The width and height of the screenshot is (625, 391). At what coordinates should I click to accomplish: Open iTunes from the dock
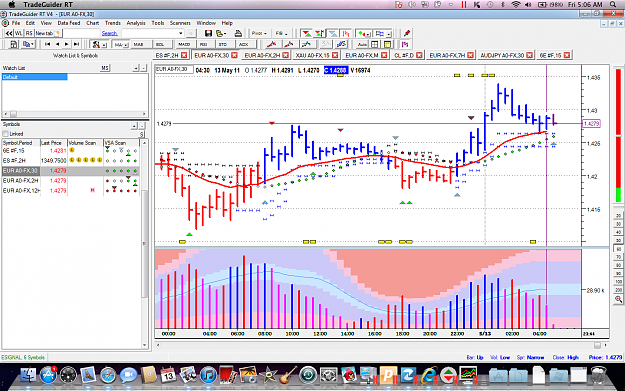pos(208,375)
